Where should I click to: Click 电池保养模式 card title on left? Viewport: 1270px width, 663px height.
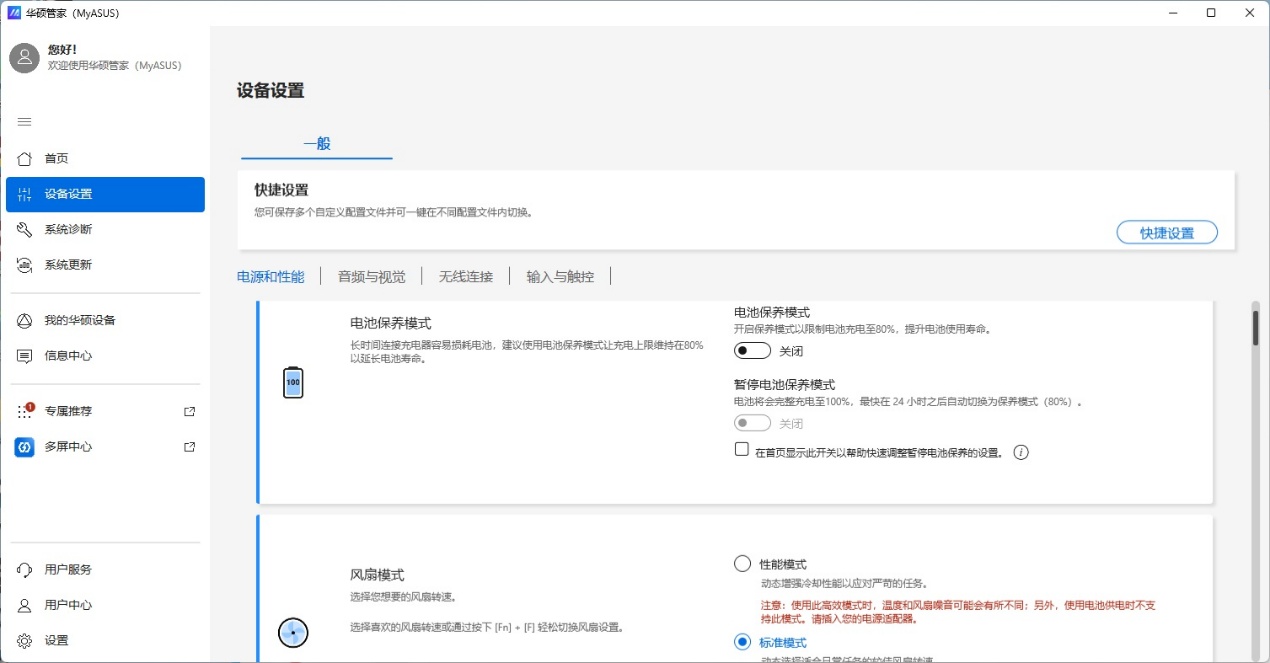pos(390,323)
